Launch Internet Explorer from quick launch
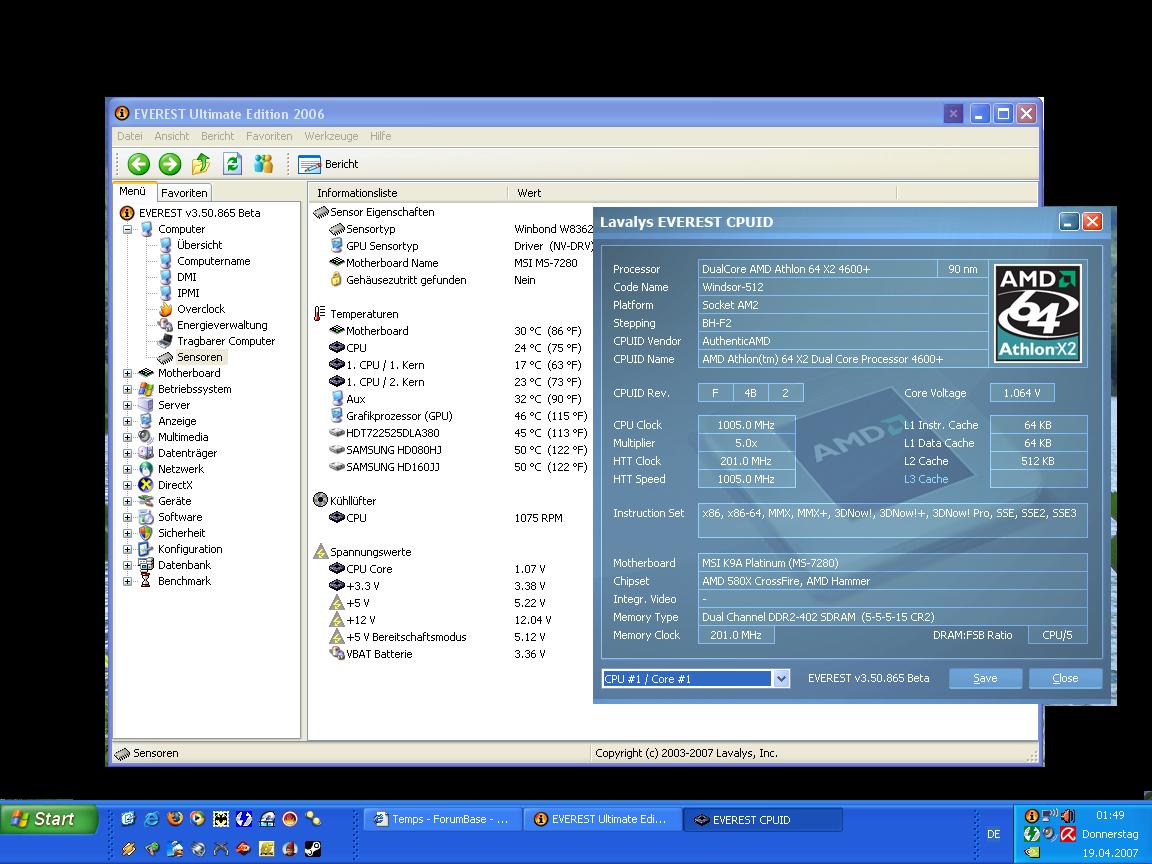Viewport: 1152px width, 864px height. (152, 818)
